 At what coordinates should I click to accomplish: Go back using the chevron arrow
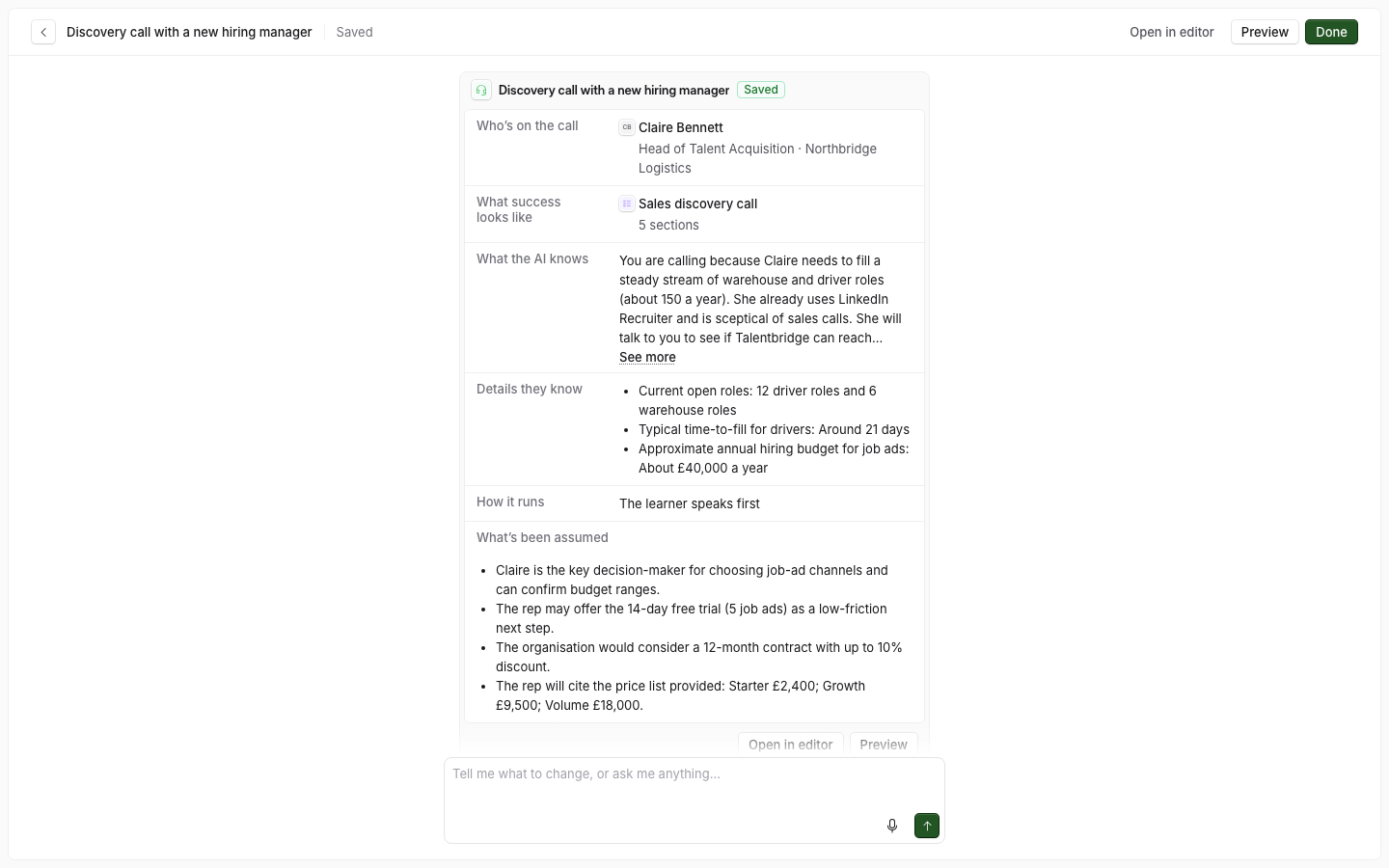point(43,32)
